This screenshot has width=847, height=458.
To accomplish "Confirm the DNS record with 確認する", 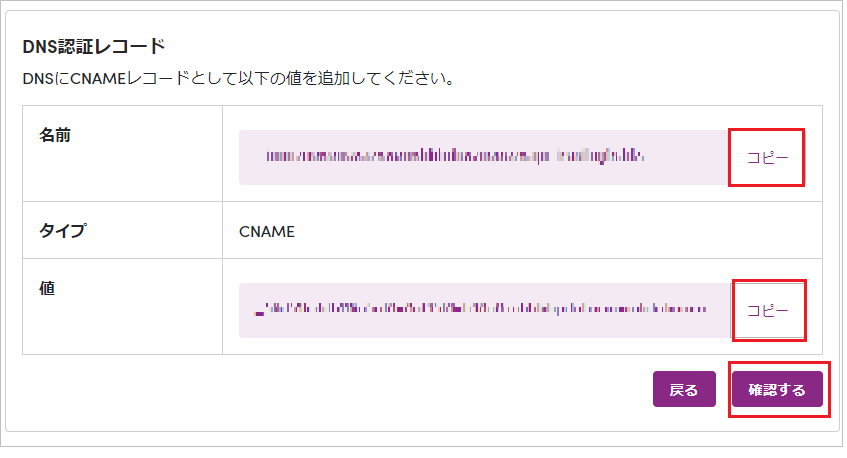I will 777,389.
